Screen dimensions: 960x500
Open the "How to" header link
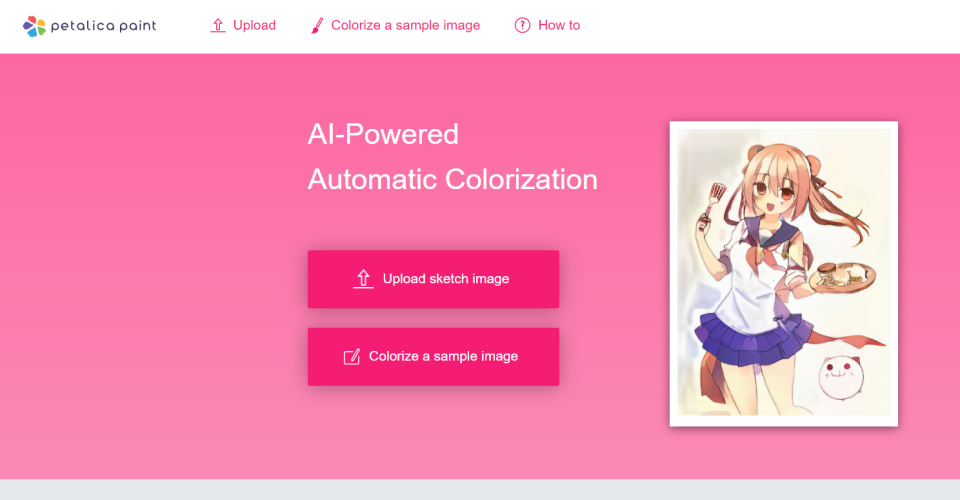click(x=559, y=26)
